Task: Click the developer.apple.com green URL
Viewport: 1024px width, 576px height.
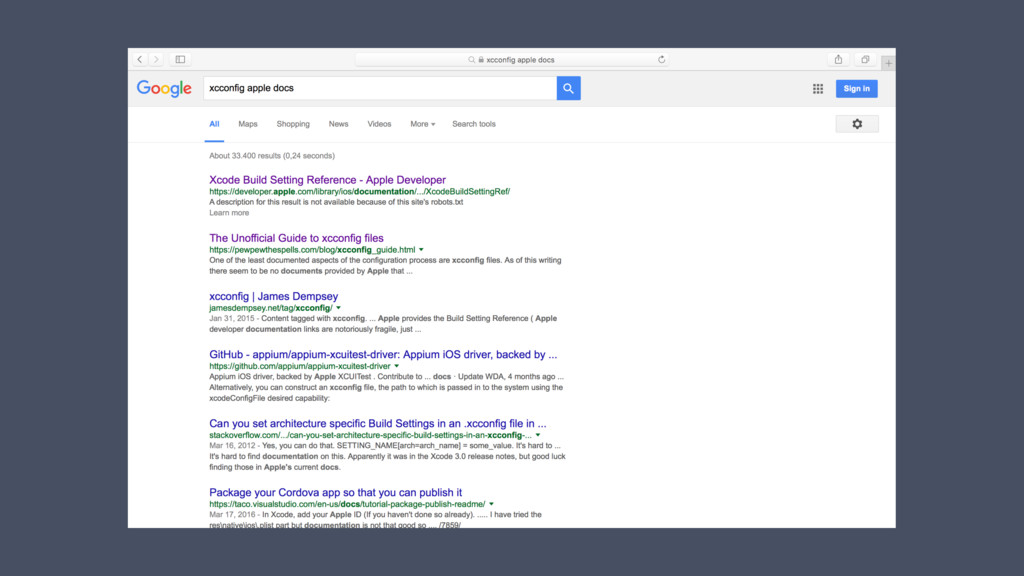Action: 359,191
